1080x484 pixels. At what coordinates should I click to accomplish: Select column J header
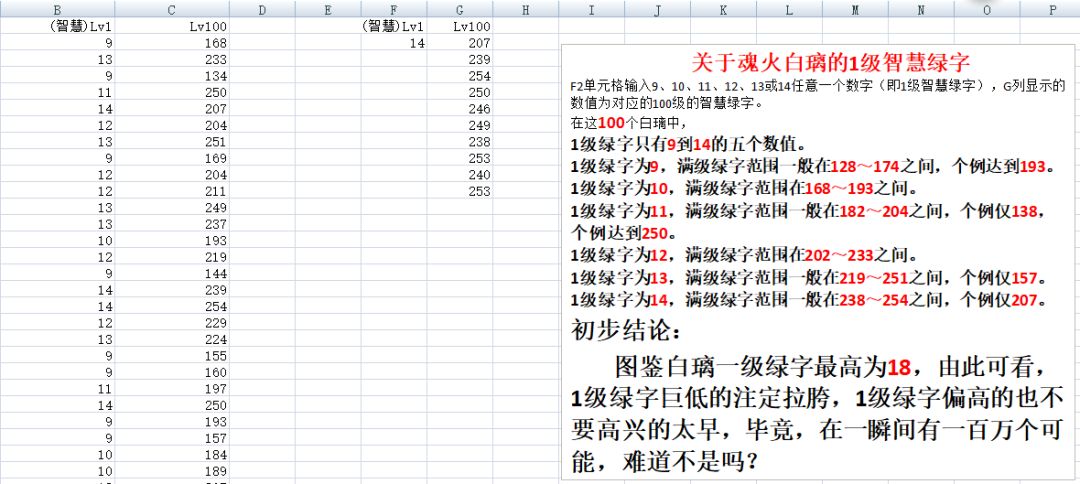pos(657,9)
